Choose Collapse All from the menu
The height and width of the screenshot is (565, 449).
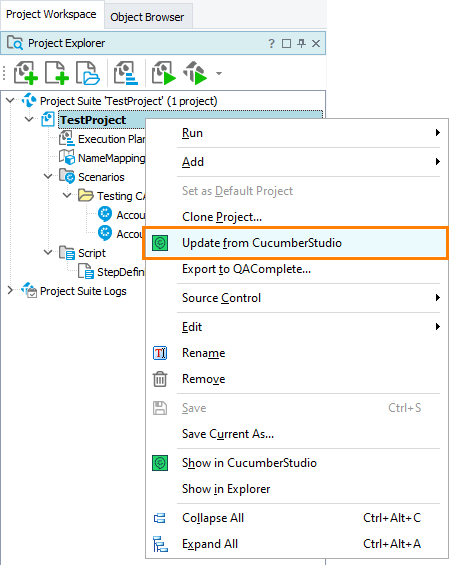click(296, 518)
